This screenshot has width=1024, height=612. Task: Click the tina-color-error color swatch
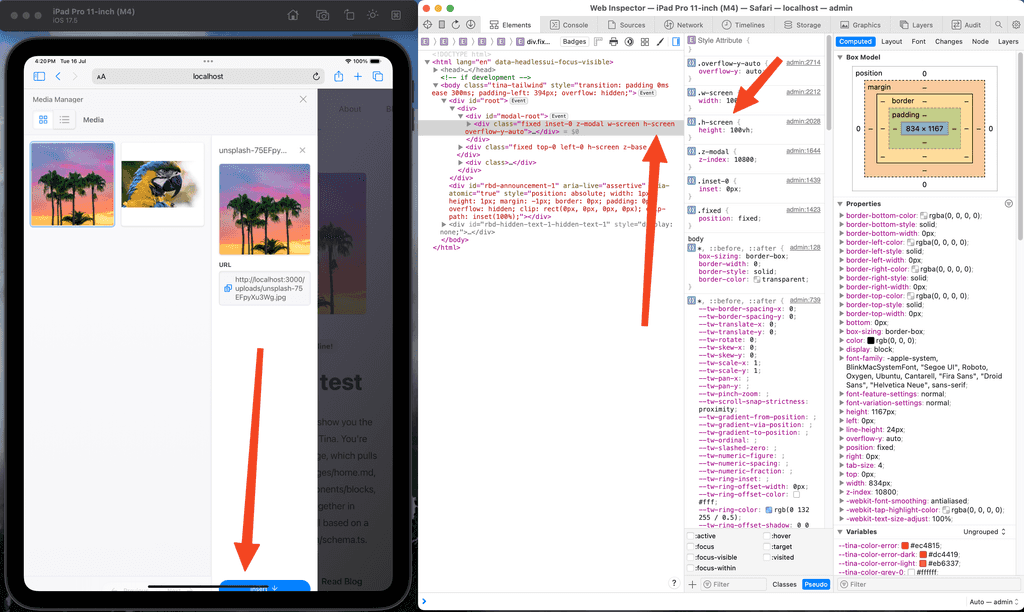click(x=903, y=545)
